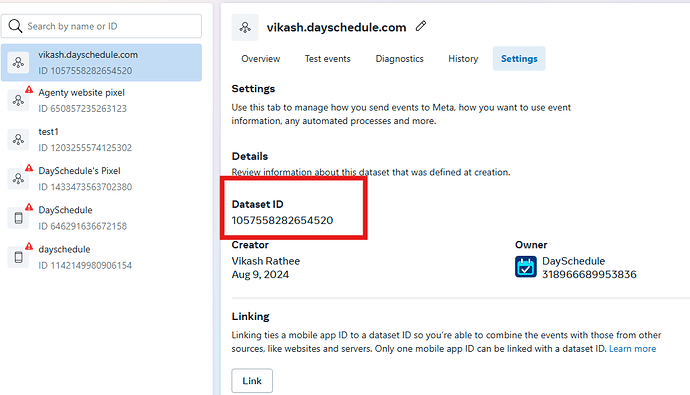690x395 pixels.
Task: Select DaySchedule ID 646291636672158 entry
Action: click(x=101, y=218)
